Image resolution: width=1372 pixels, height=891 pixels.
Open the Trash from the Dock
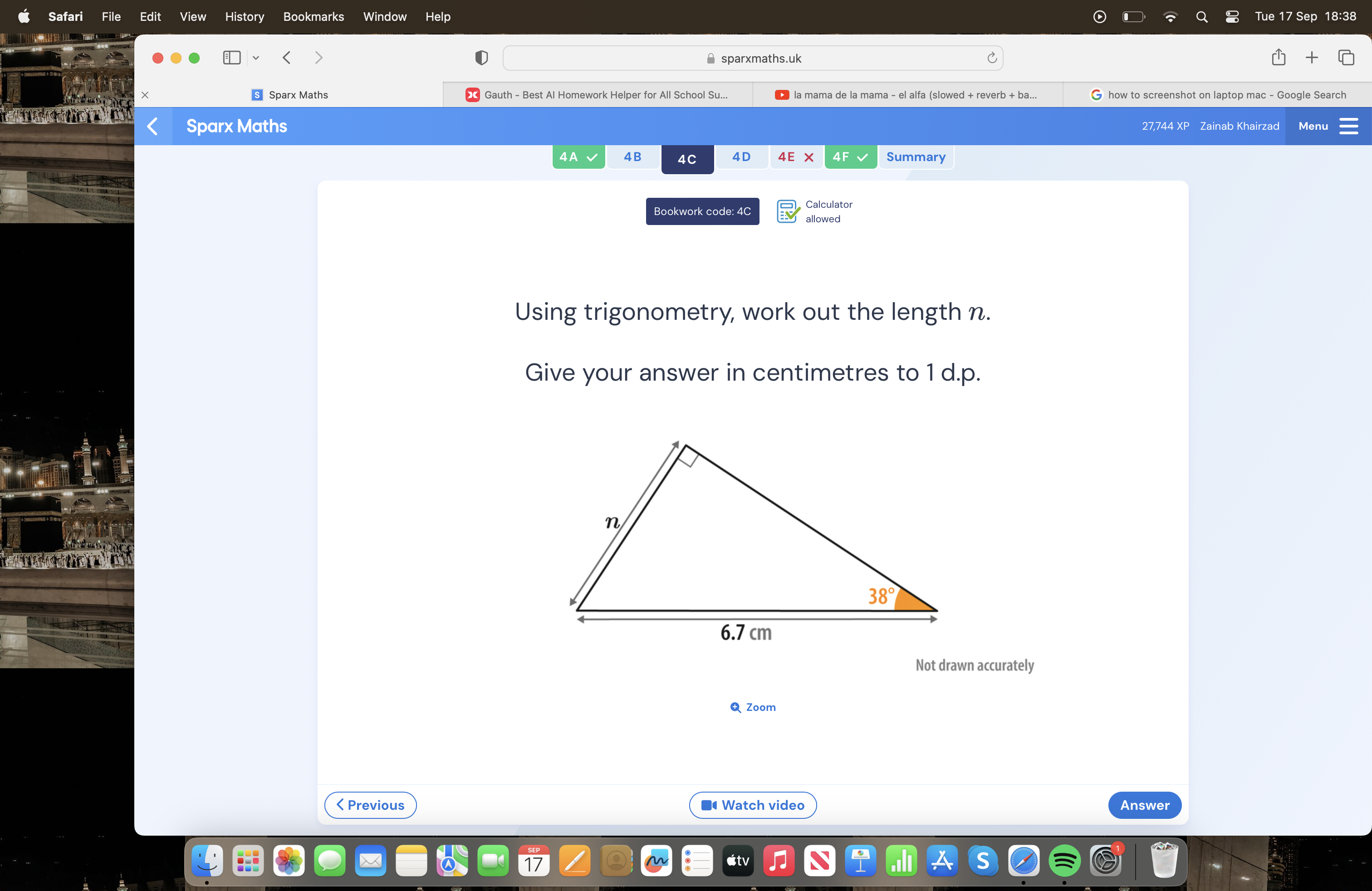(x=1164, y=860)
